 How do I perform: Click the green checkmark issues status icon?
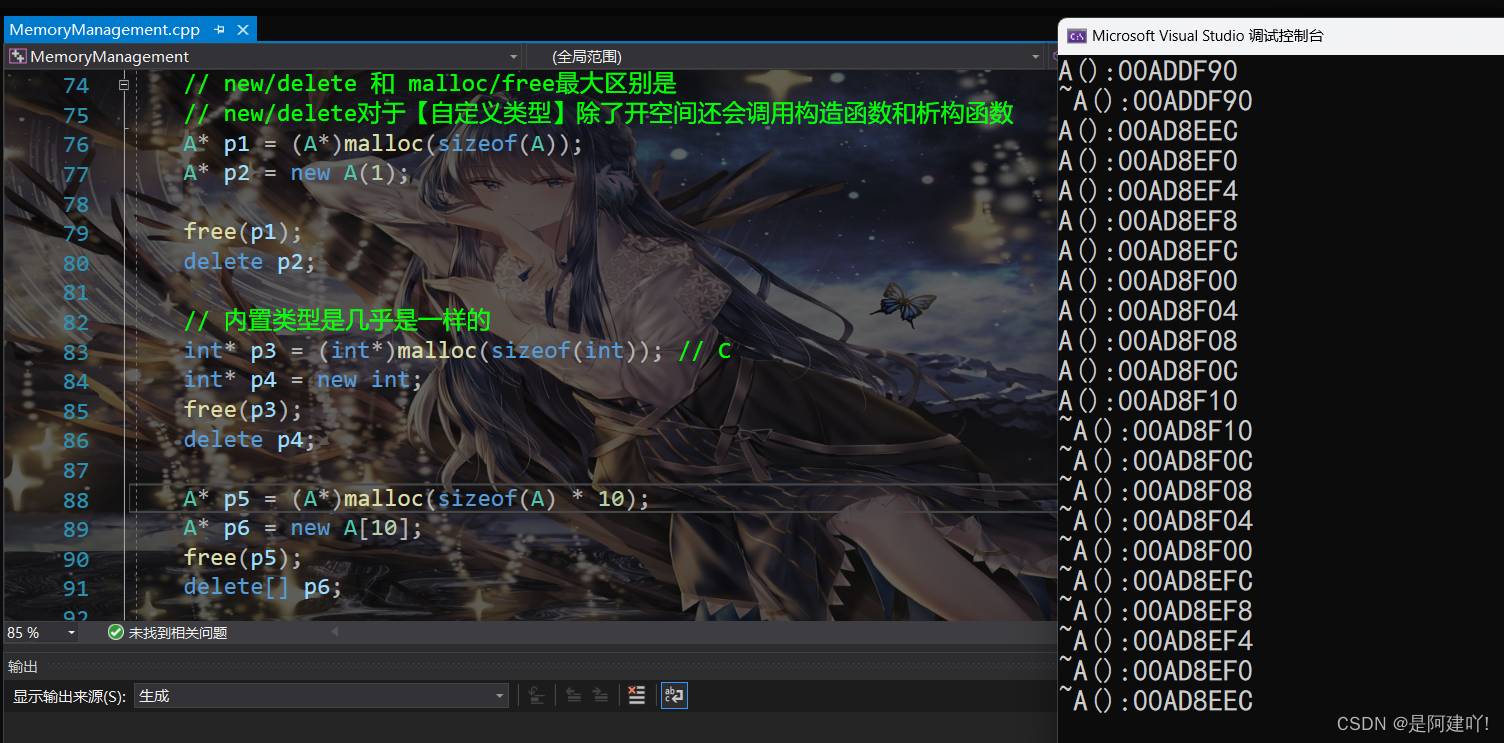click(115, 633)
